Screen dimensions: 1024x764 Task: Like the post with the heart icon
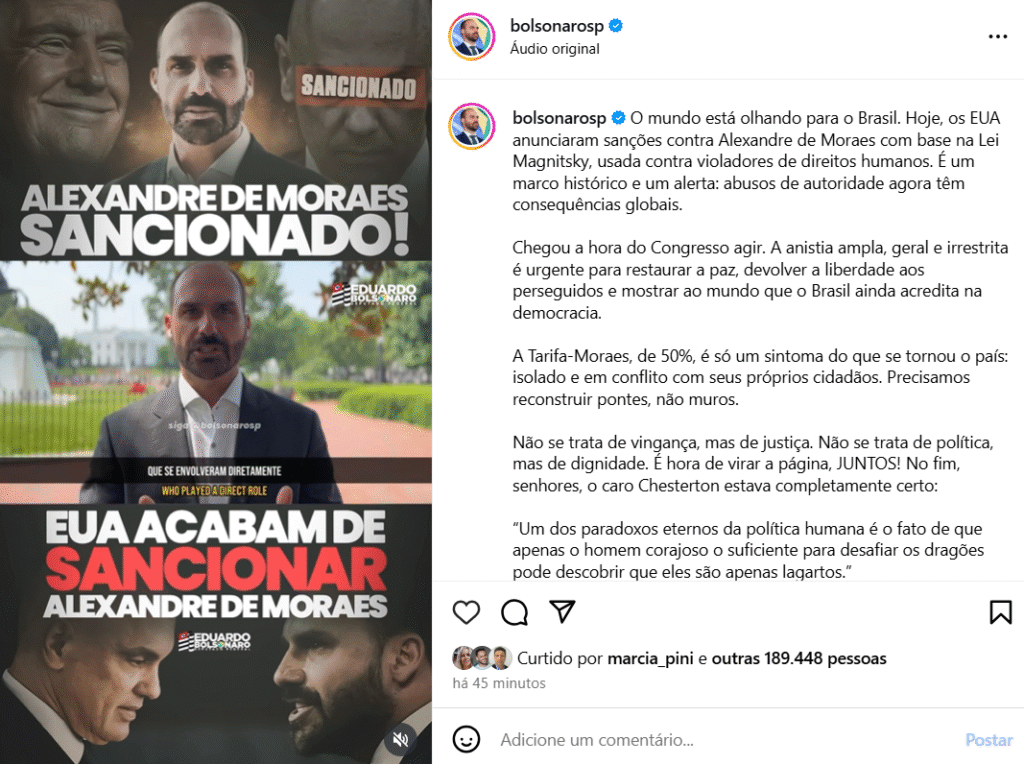pyautogui.click(x=466, y=613)
